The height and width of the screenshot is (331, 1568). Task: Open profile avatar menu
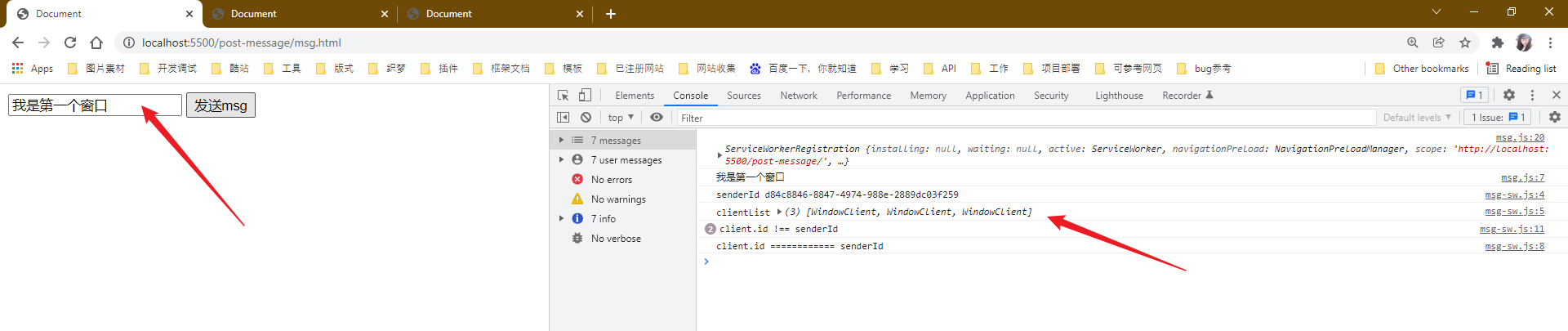(1524, 42)
